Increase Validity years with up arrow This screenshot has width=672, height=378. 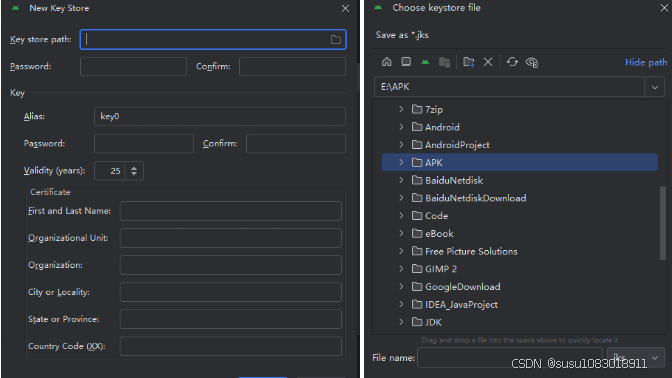(134, 168)
